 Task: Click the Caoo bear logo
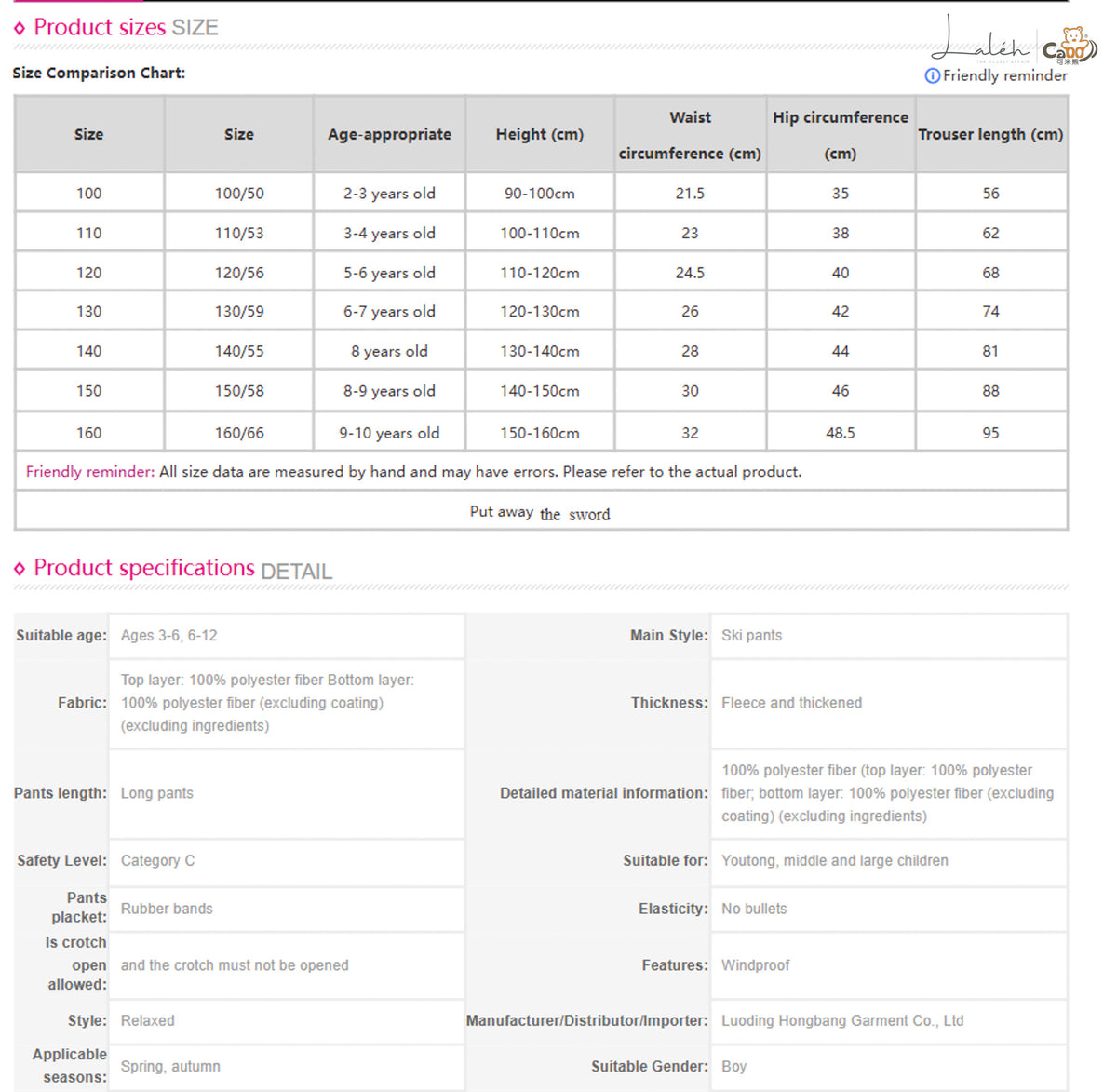[x=1070, y=46]
